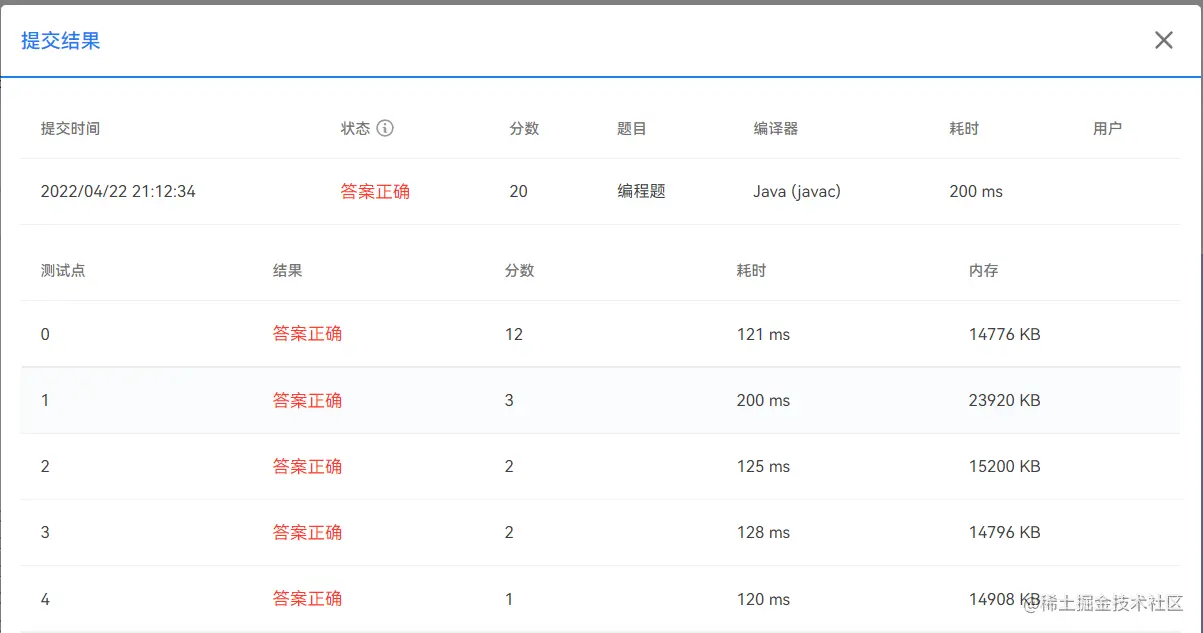Click the 23920 KB memory cell

[x=1005, y=400]
